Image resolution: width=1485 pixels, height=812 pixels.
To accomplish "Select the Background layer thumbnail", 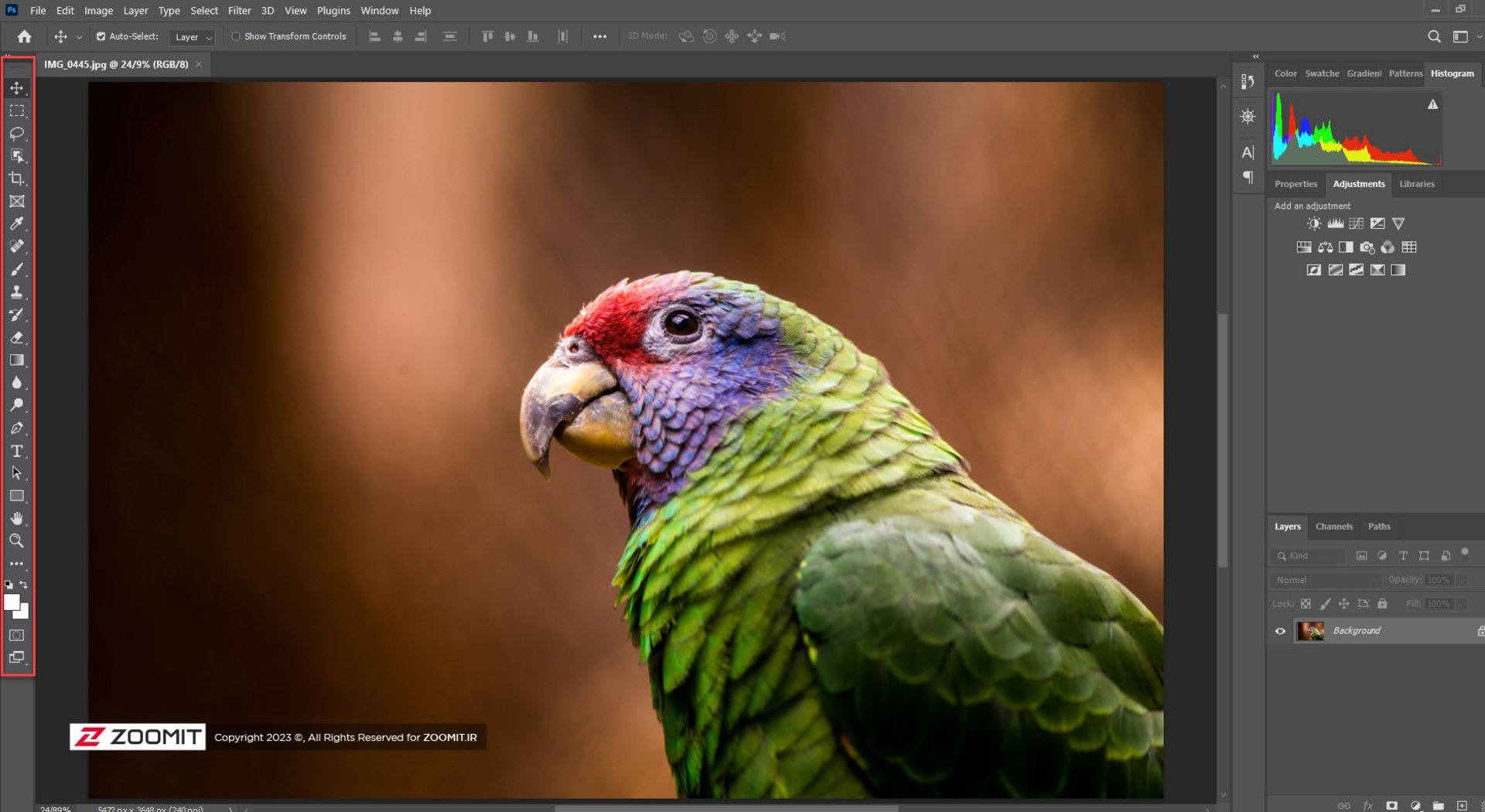I will click(x=1310, y=631).
